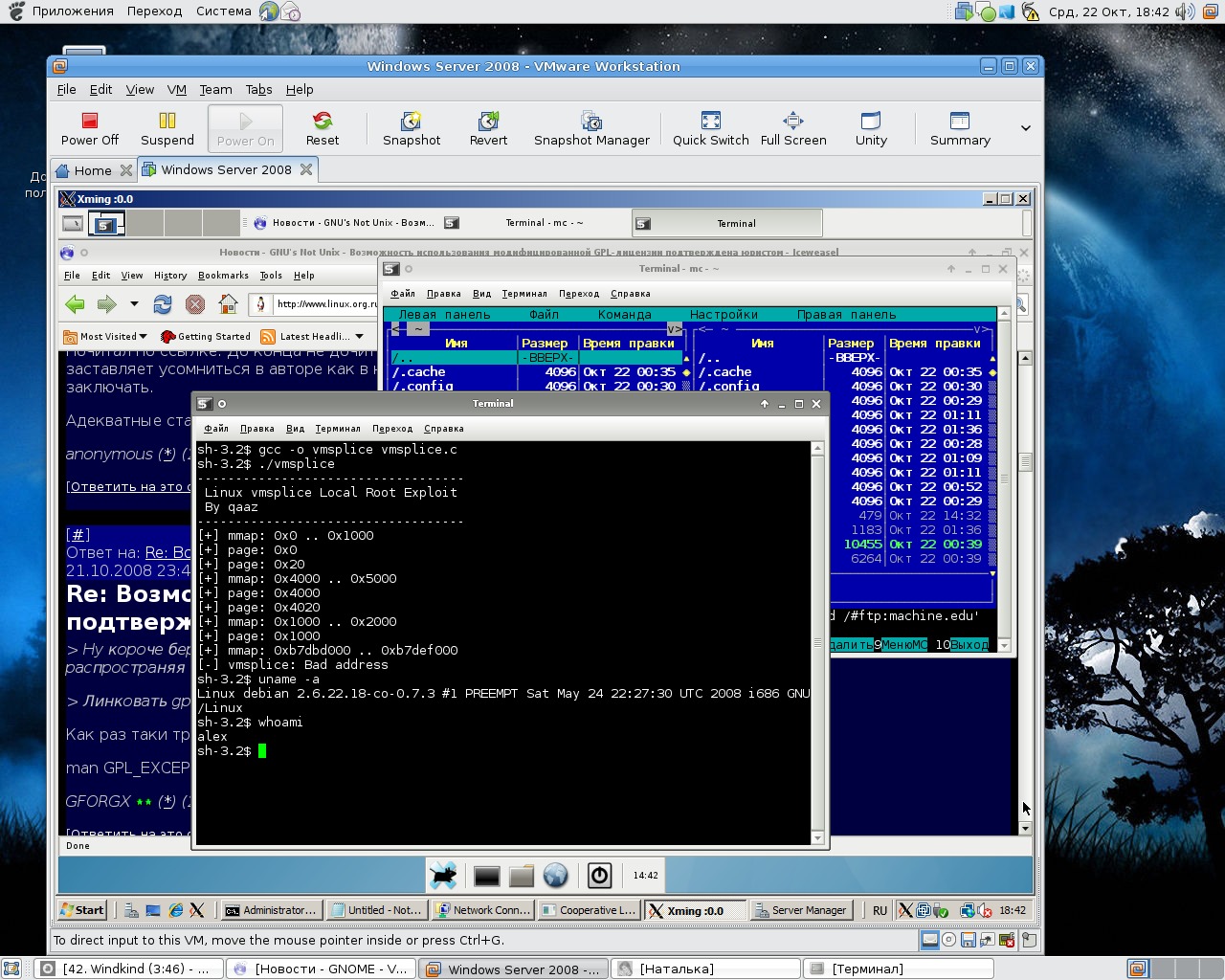Launch terminal from the Xfce panel
This screenshot has width=1225, height=980.
[x=487, y=876]
